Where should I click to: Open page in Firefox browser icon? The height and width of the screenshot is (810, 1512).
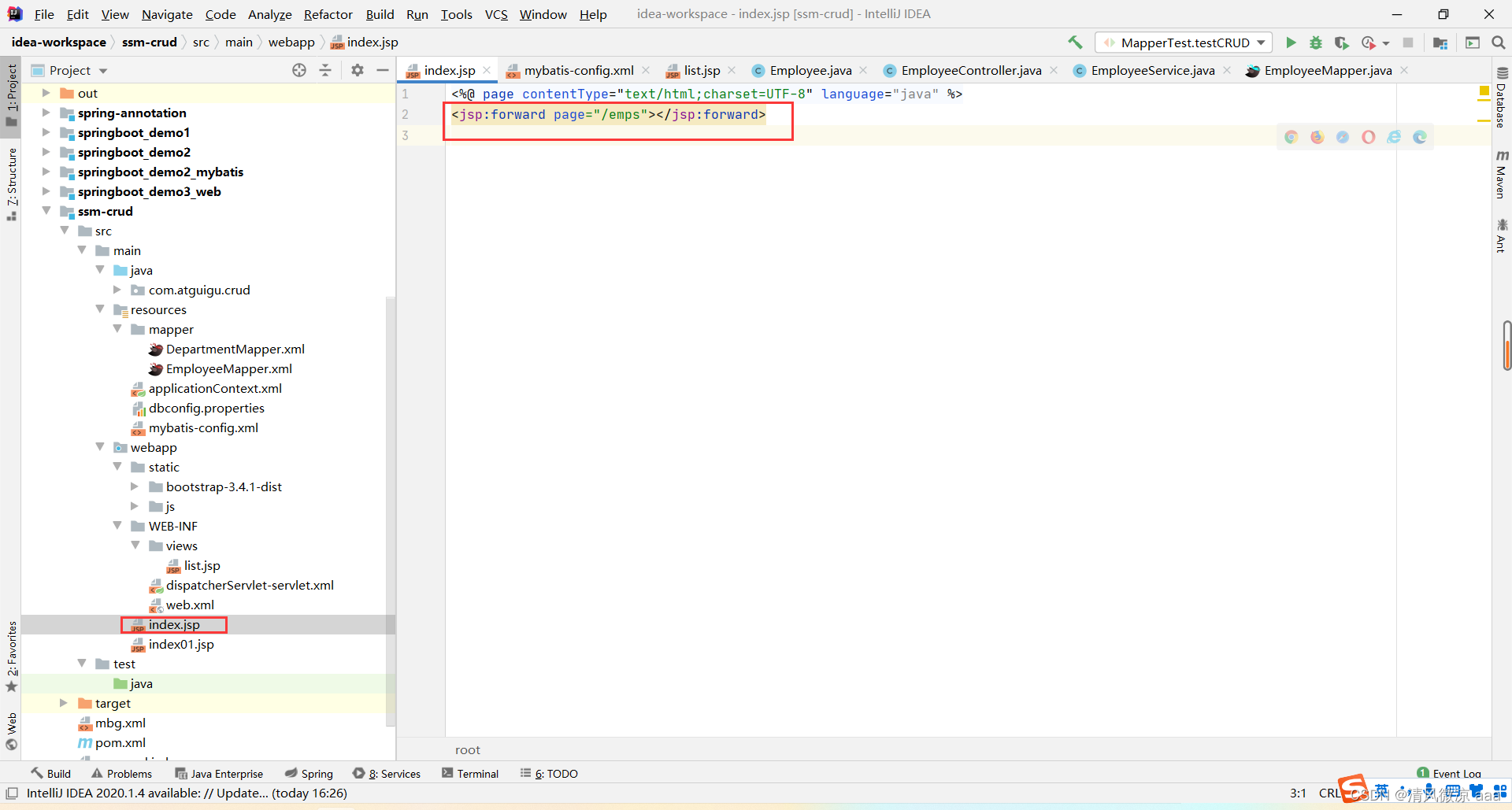pyautogui.click(x=1317, y=137)
